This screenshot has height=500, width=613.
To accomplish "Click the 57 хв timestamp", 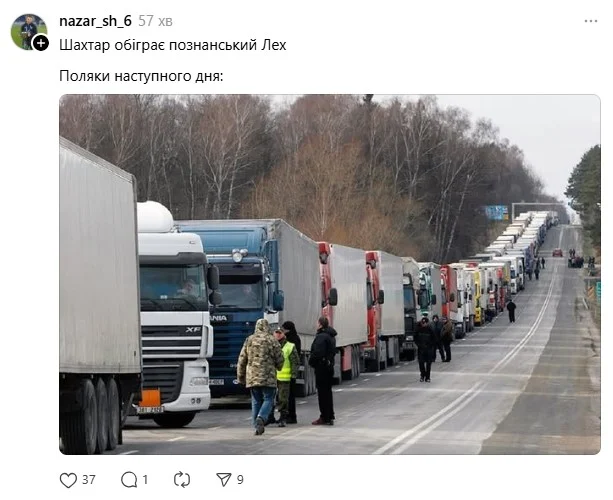I will [x=155, y=21].
